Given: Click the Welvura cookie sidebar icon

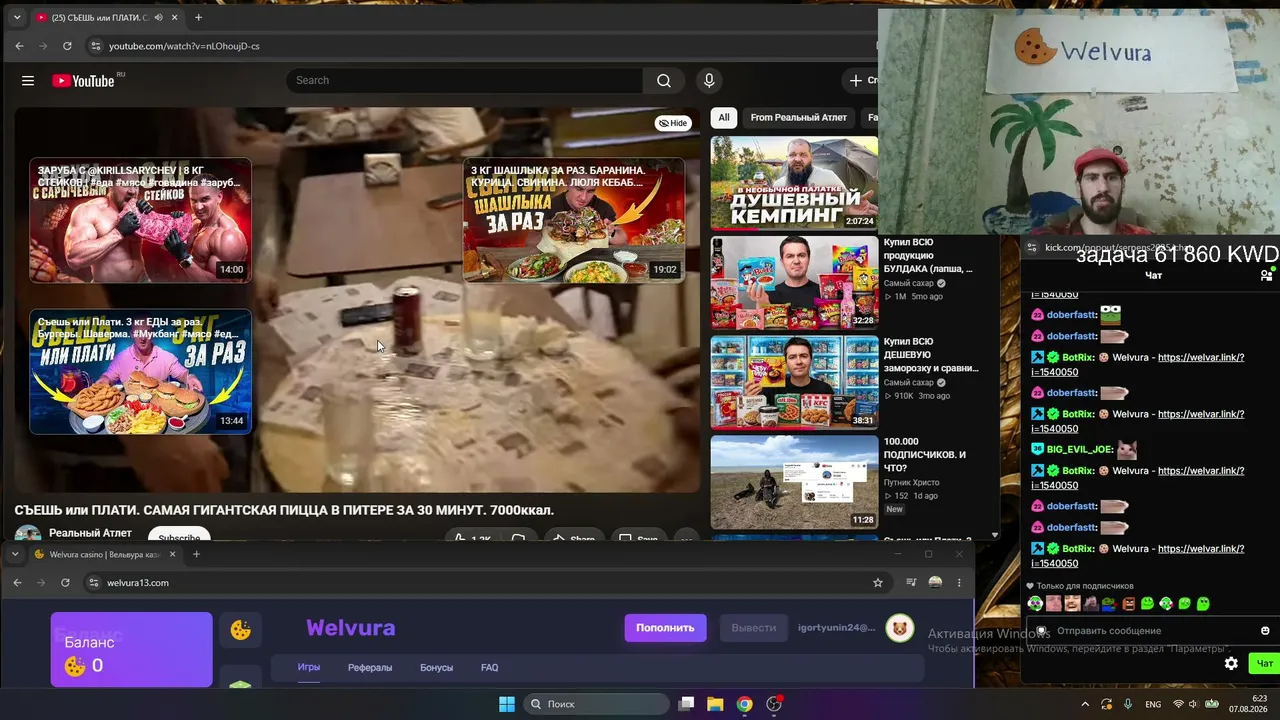Looking at the screenshot, I should click(x=241, y=630).
